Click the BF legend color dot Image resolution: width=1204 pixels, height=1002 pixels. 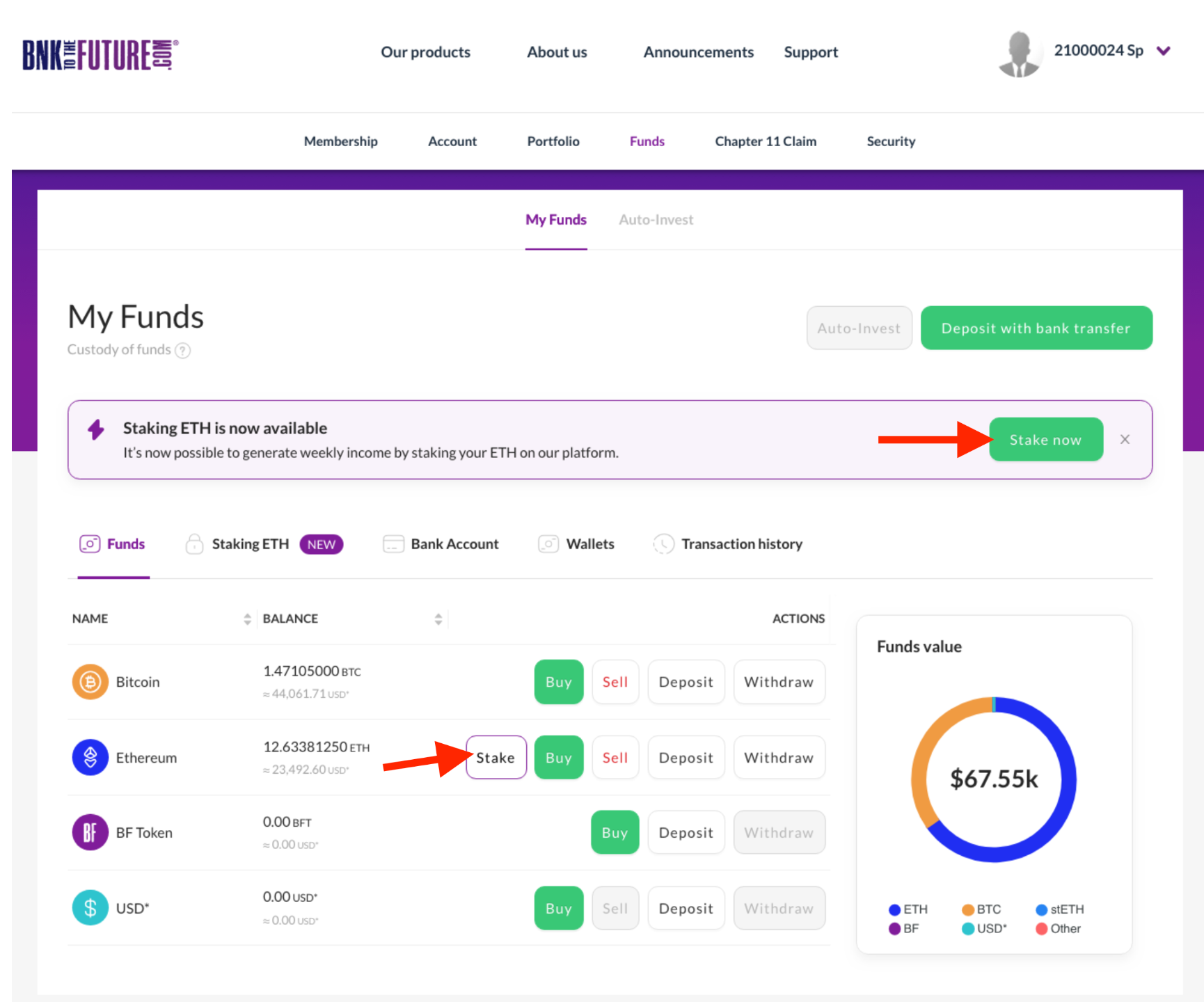pyautogui.click(x=894, y=929)
